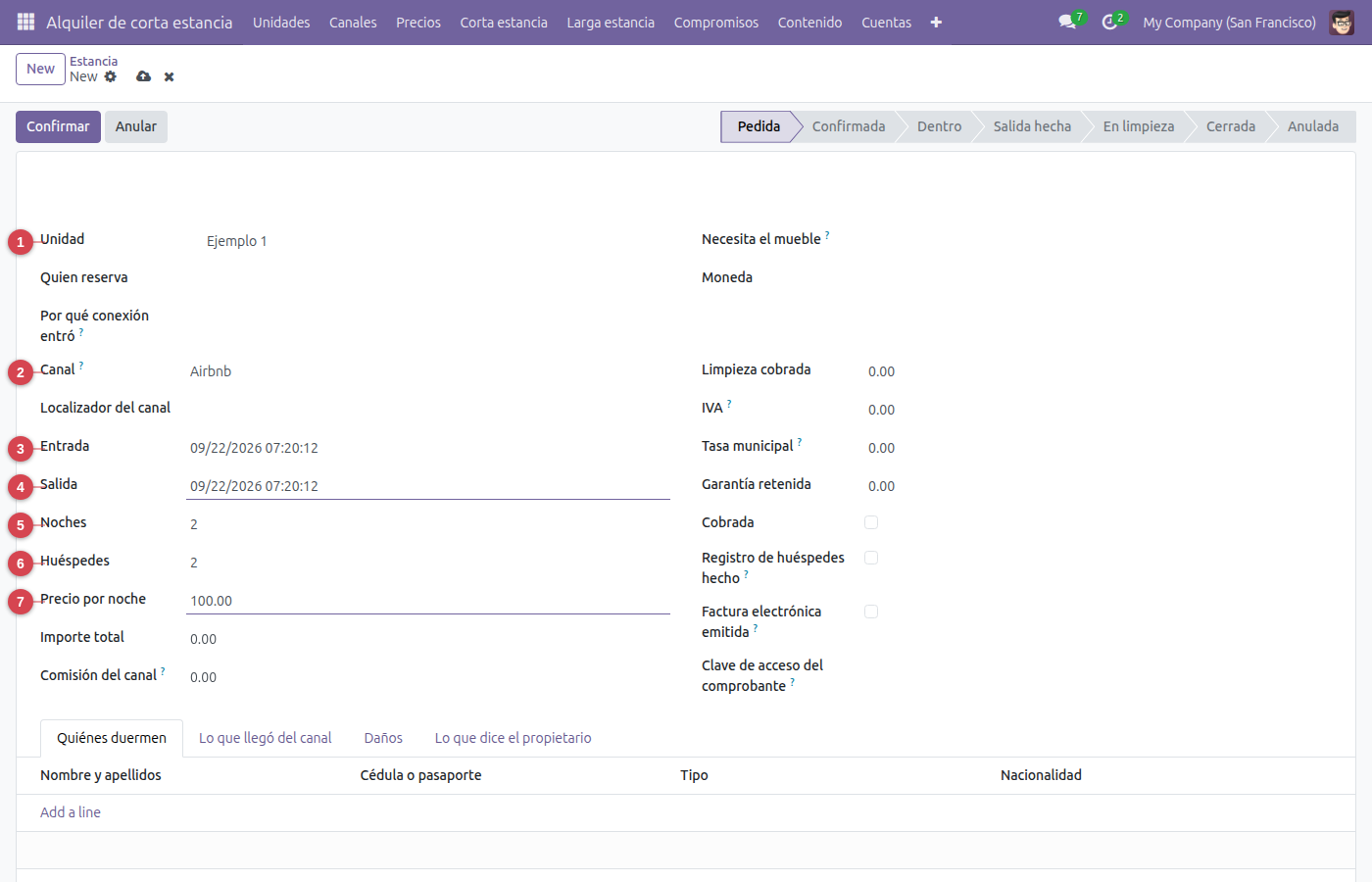This screenshot has height=882, width=1372.
Task: Open company switcher My Company (San Francisco)
Action: pyautogui.click(x=1229, y=22)
